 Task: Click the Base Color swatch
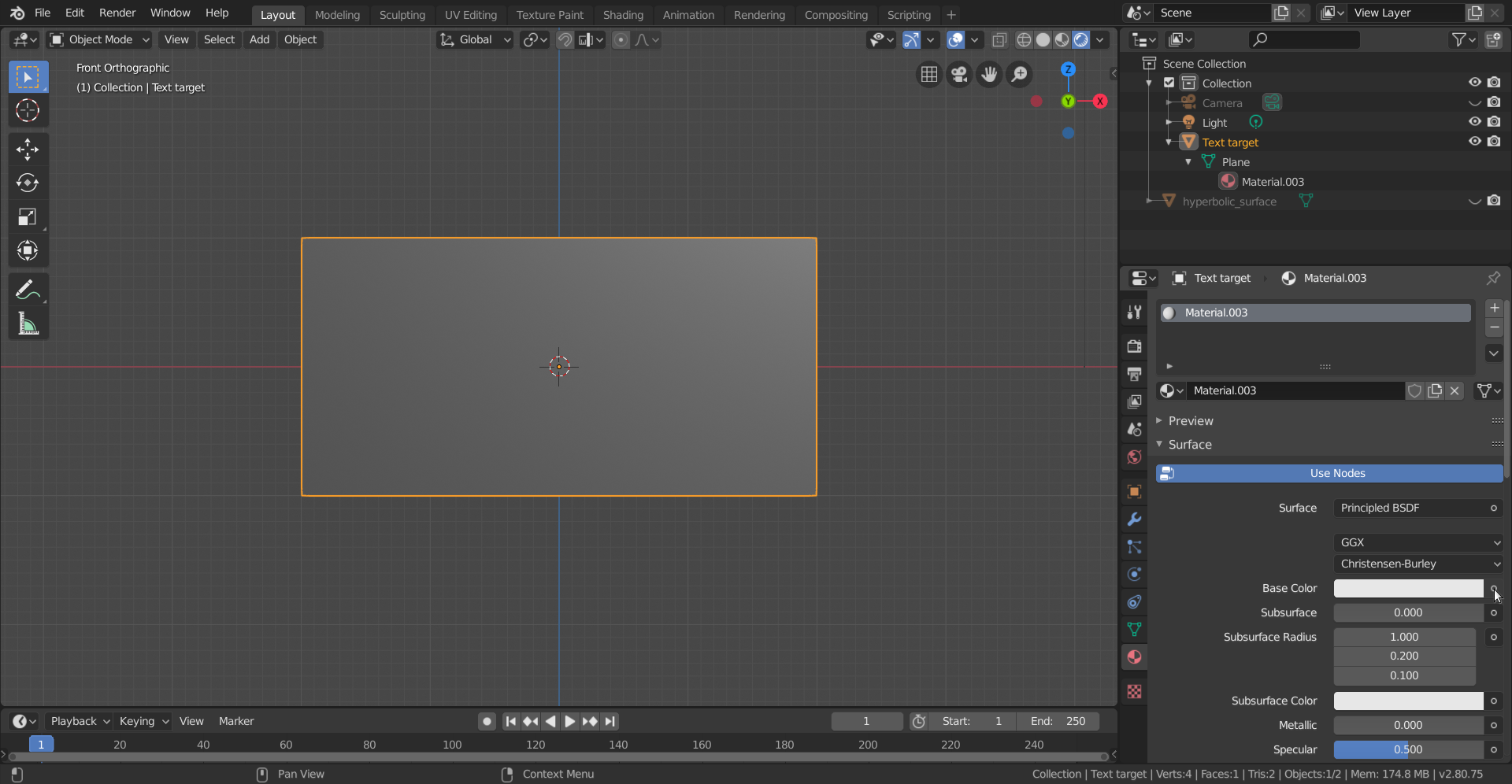tap(1408, 589)
